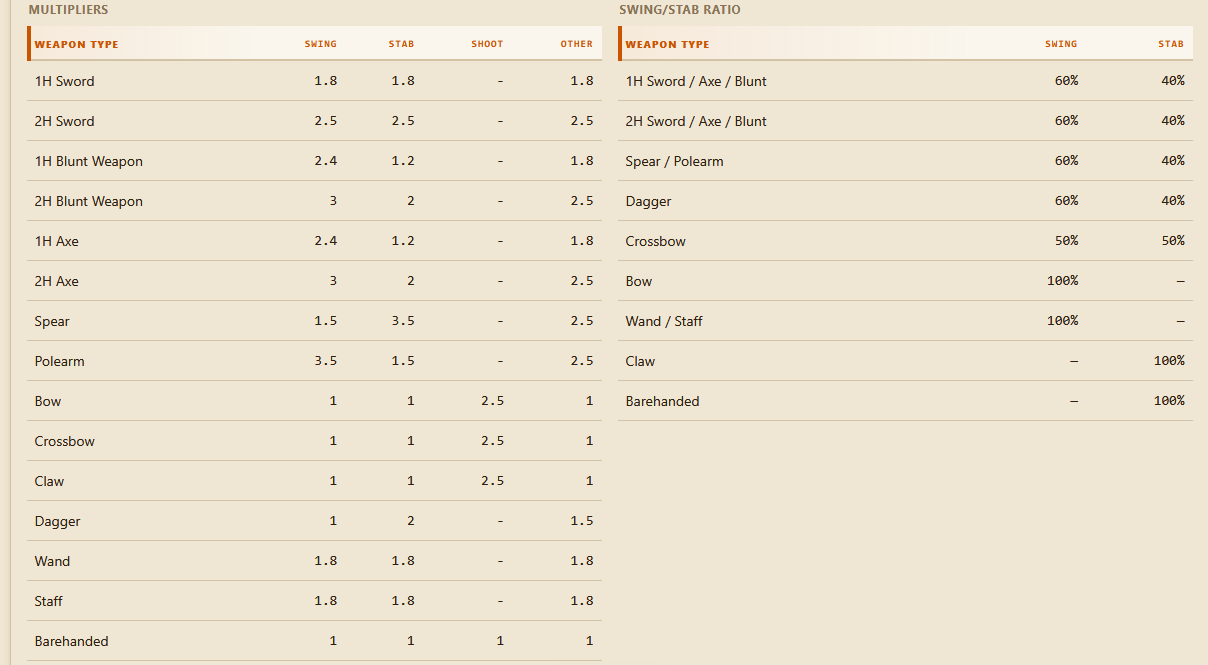Select the Claw label in Multipliers table
The height and width of the screenshot is (665, 1208).
(49, 481)
